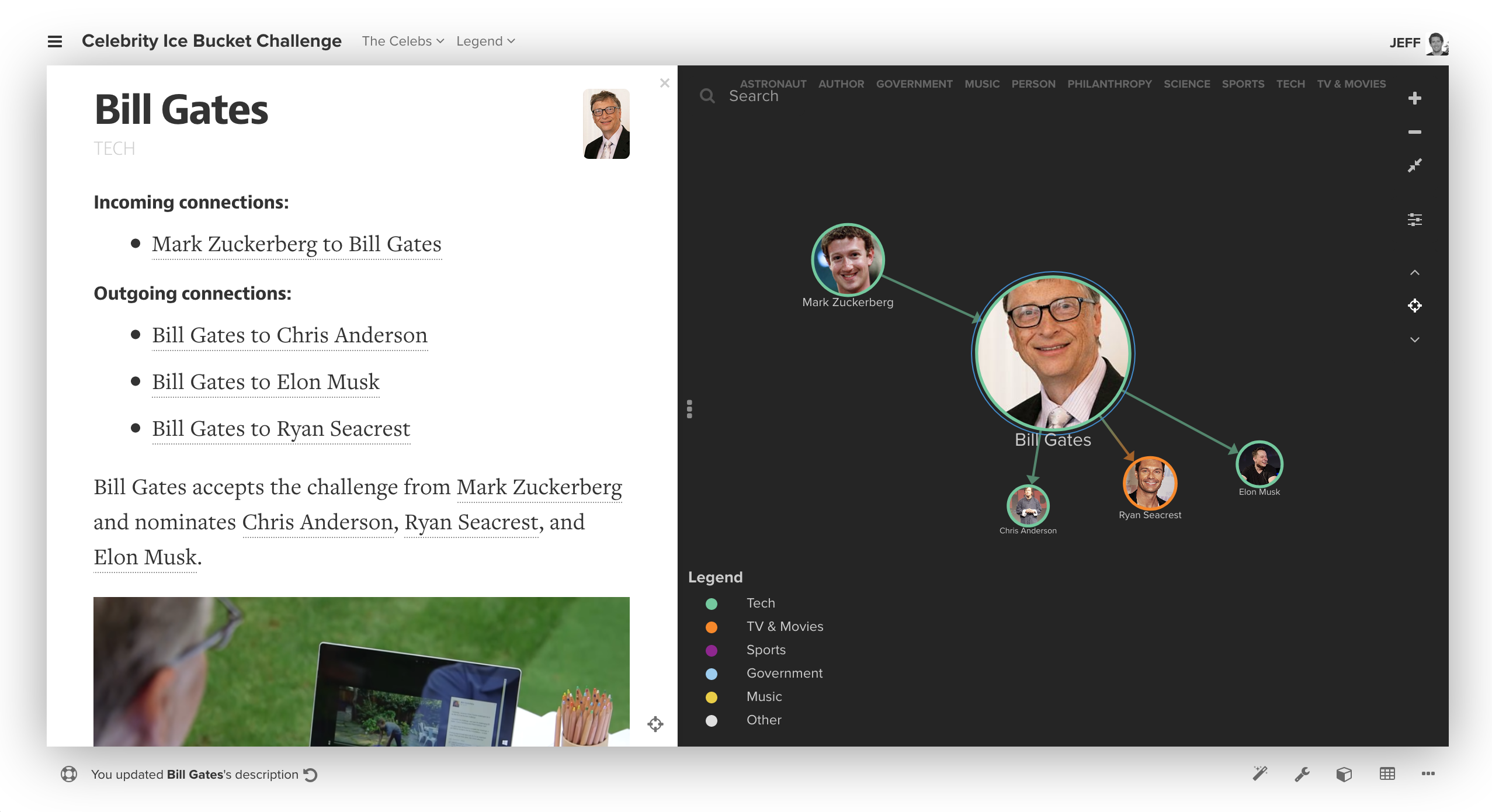Open Mark Zuckerberg to Bill Gates link

tap(297, 244)
